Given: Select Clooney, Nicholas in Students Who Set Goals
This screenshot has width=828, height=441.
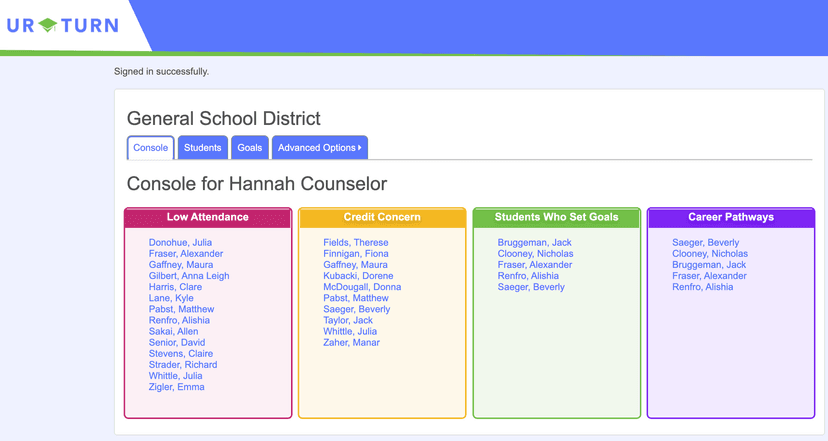Looking at the screenshot, I should click(x=535, y=254).
